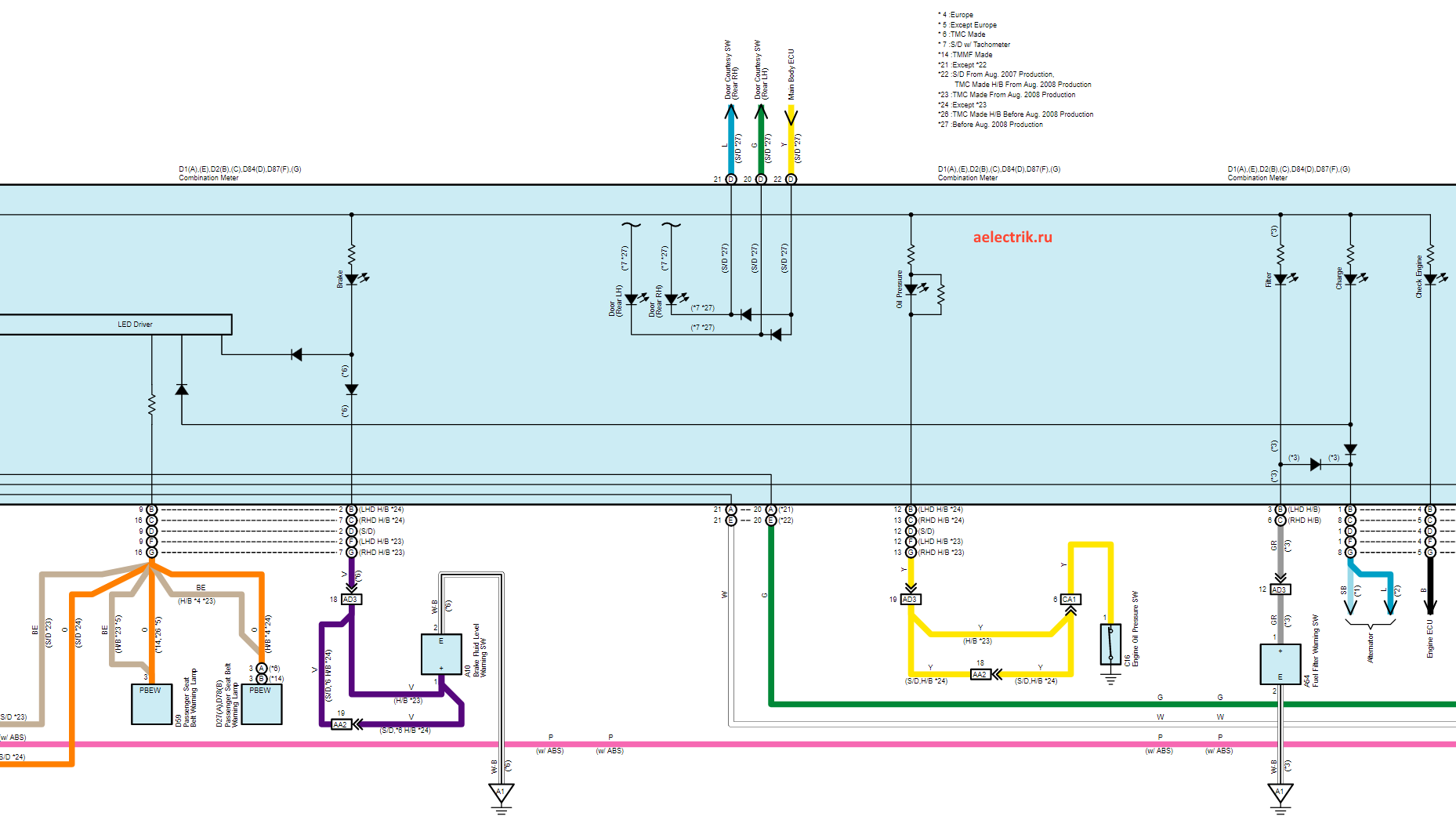This screenshot has width=1456, height=816.
Task: Click the 'Brake Fluid Level Warning SW' label
Action: click(x=480, y=651)
